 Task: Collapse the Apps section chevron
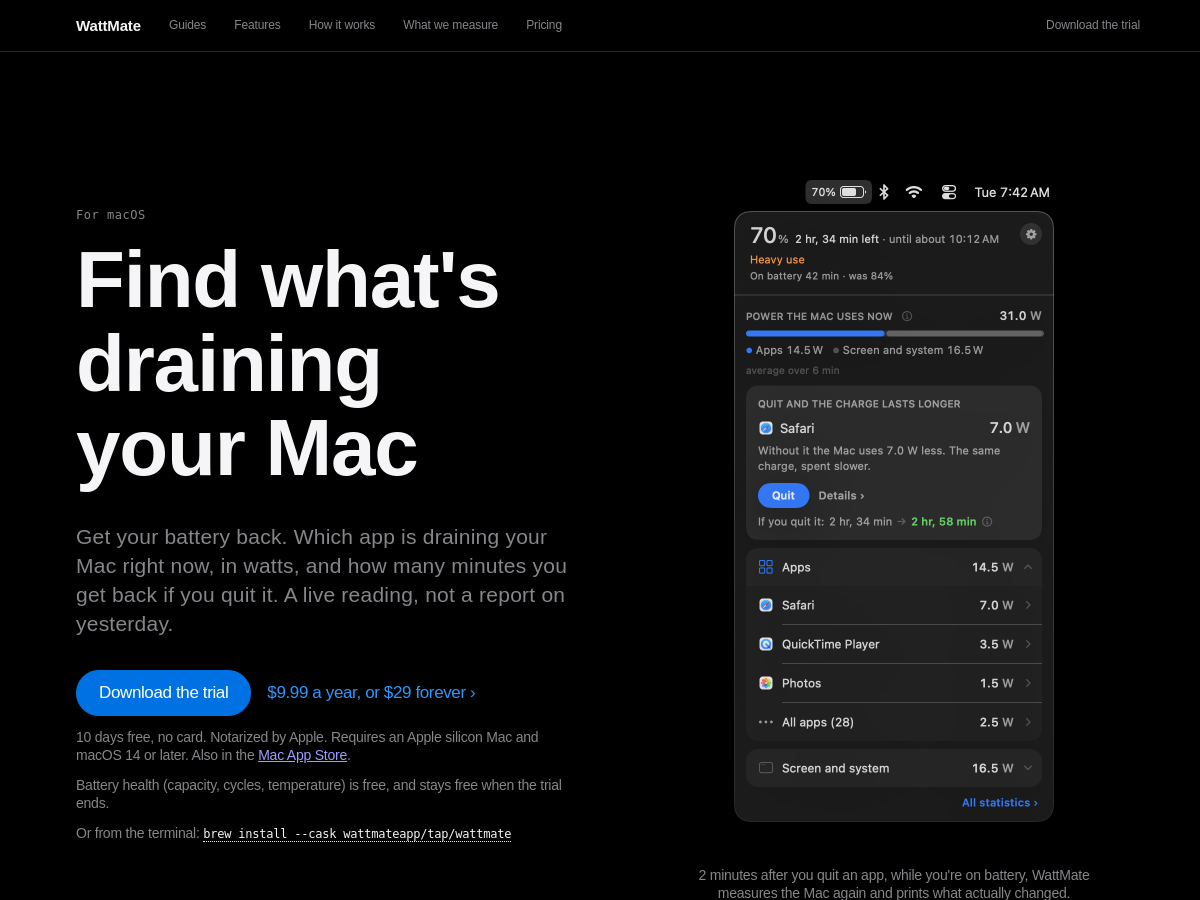[1028, 567]
